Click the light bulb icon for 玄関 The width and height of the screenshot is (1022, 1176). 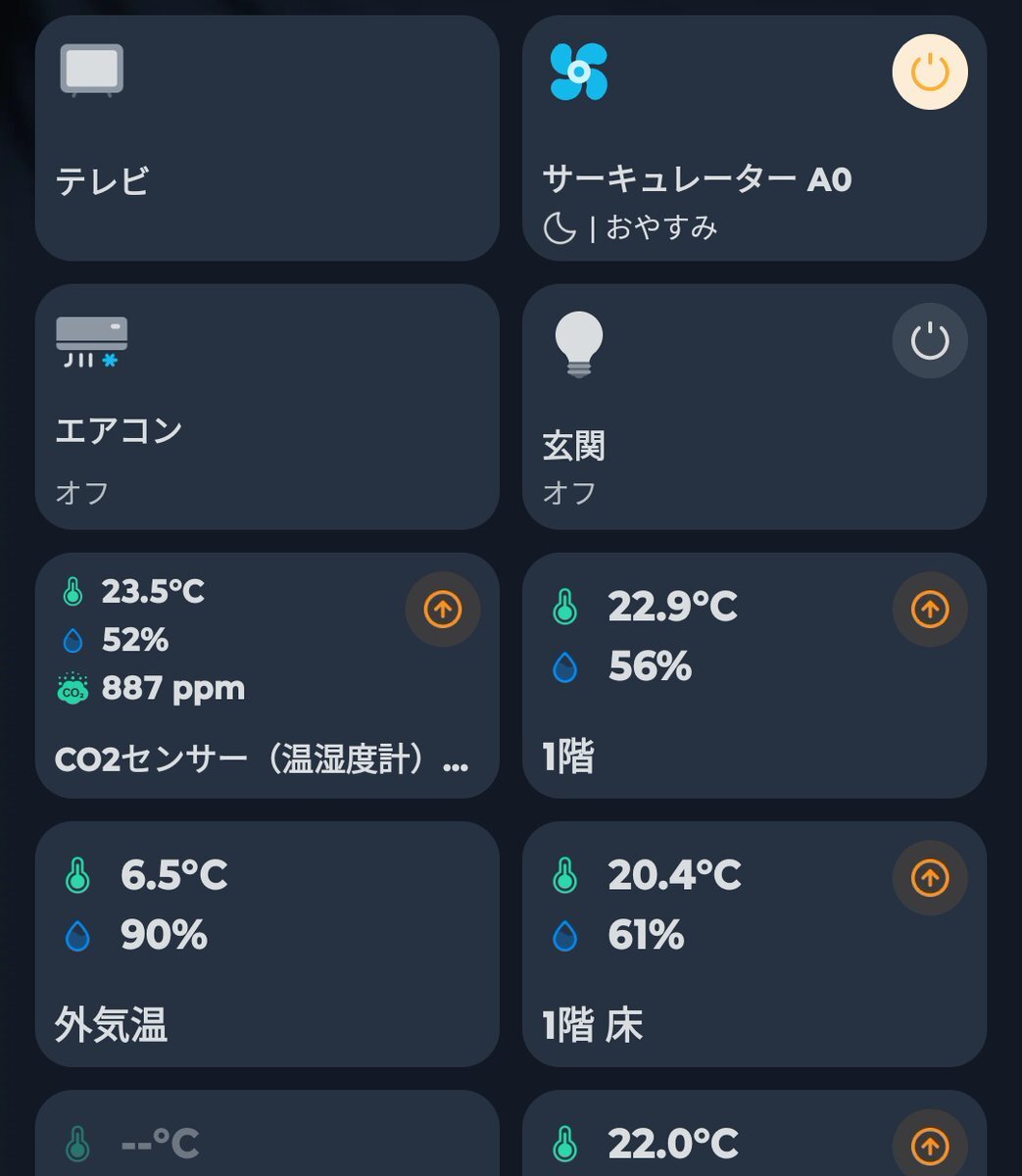tap(579, 343)
